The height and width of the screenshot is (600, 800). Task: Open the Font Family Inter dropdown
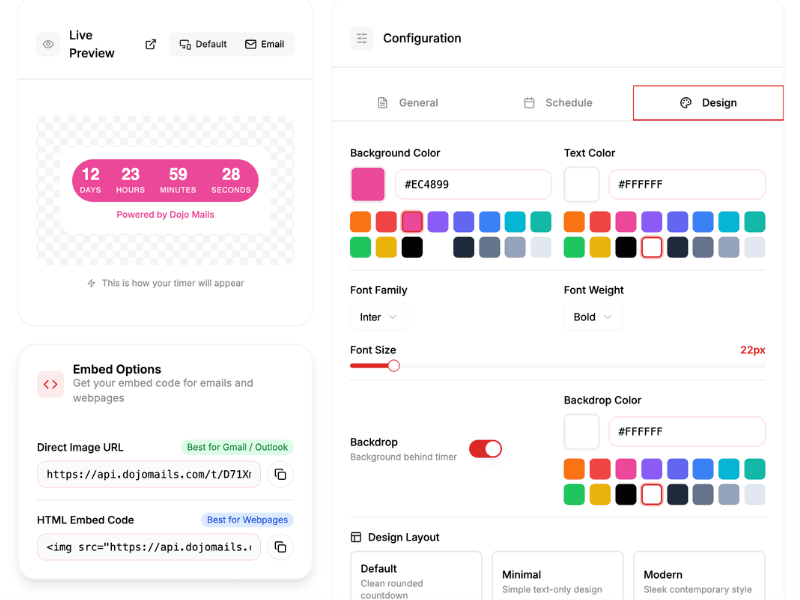pyautogui.click(x=378, y=317)
